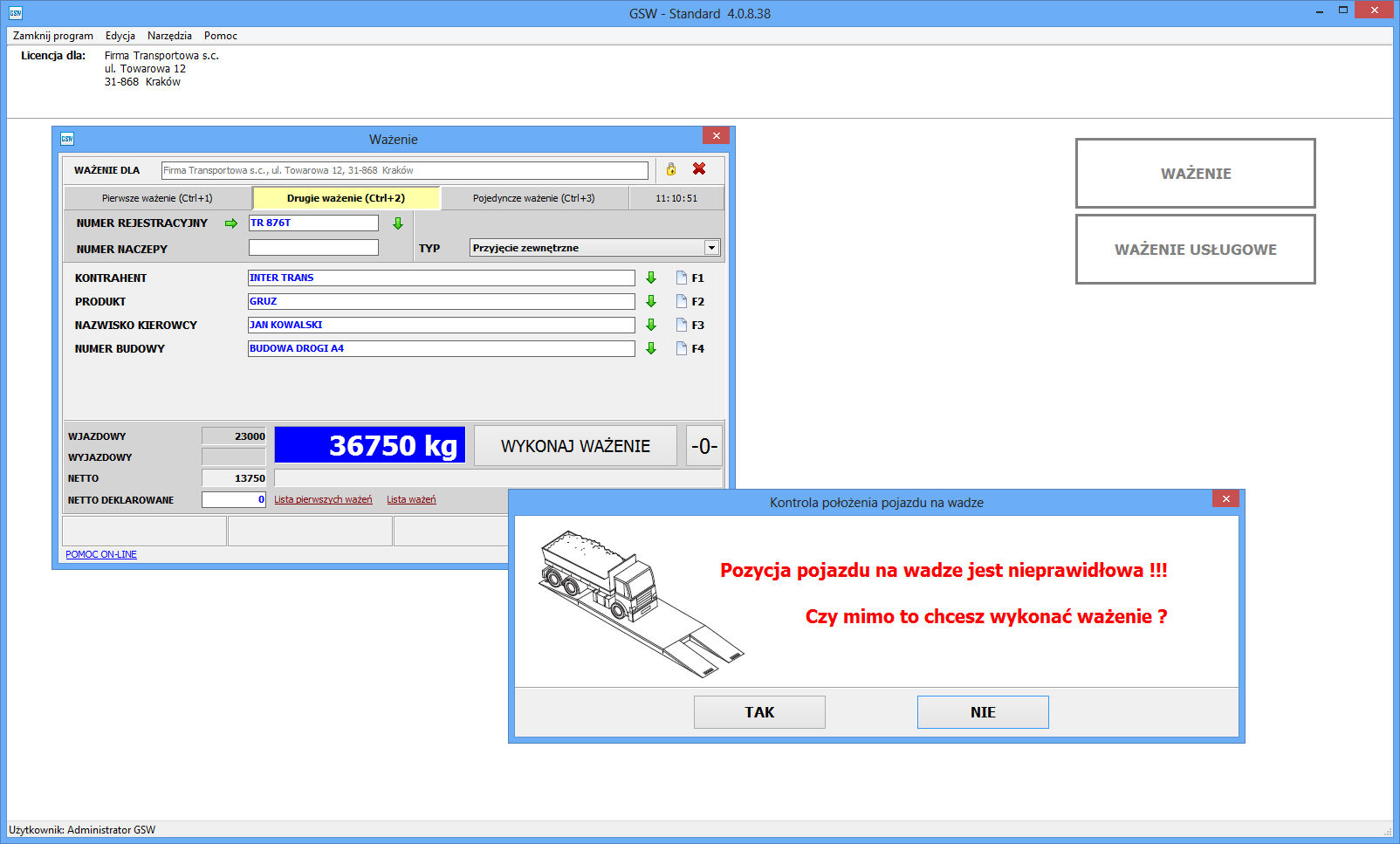Expand the Typ dropdown list
Image resolution: width=1400 pixels, height=844 pixels.
coord(711,248)
